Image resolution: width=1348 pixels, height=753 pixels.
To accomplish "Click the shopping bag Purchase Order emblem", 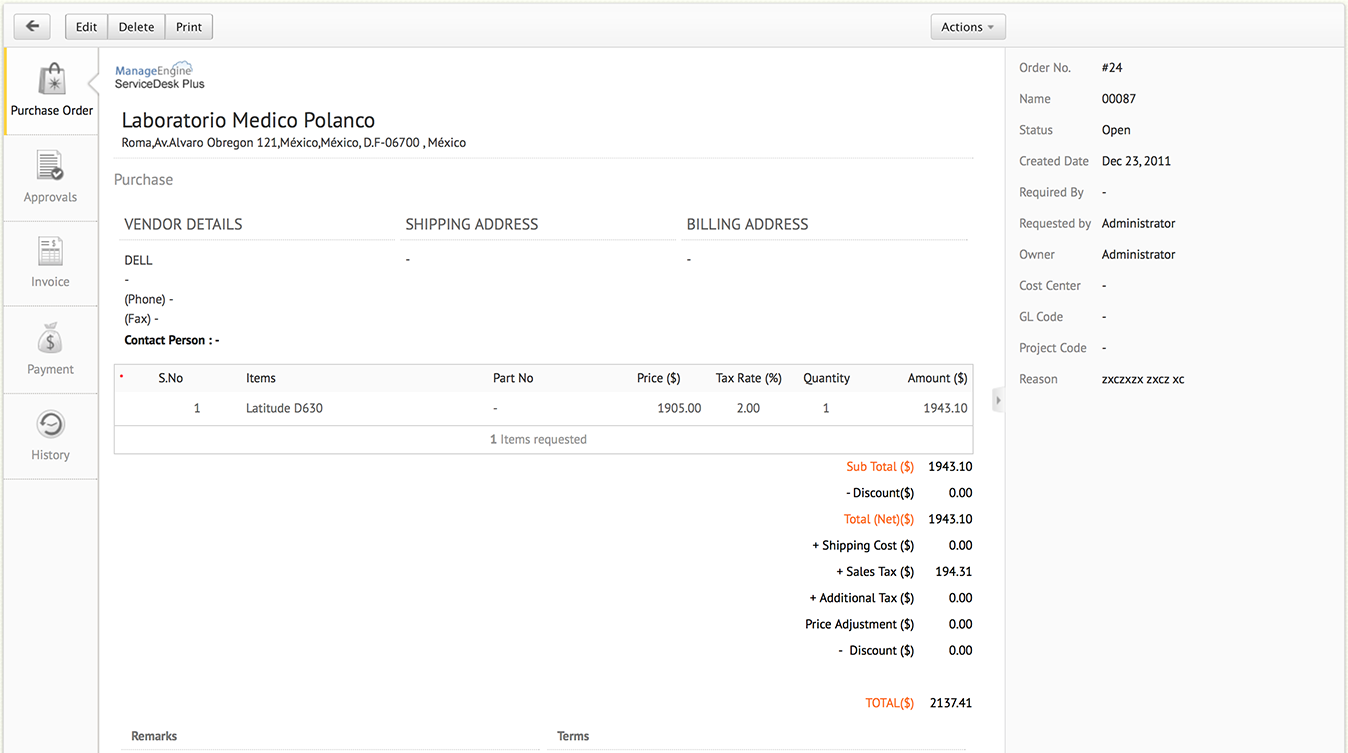I will tap(50, 78).
